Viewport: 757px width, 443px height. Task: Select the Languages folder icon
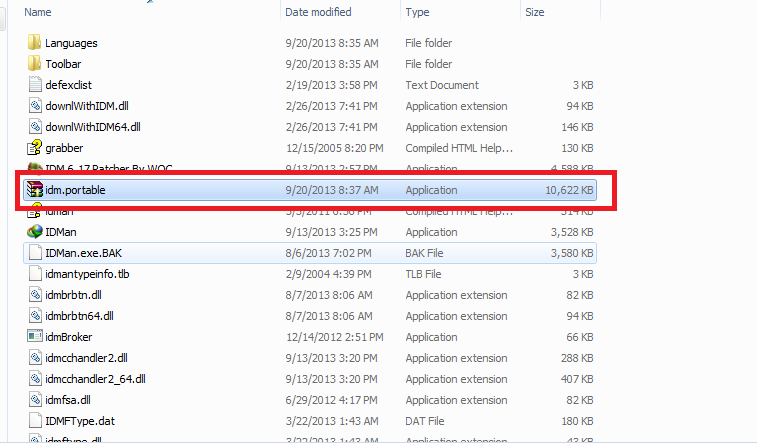coord(34,42)
